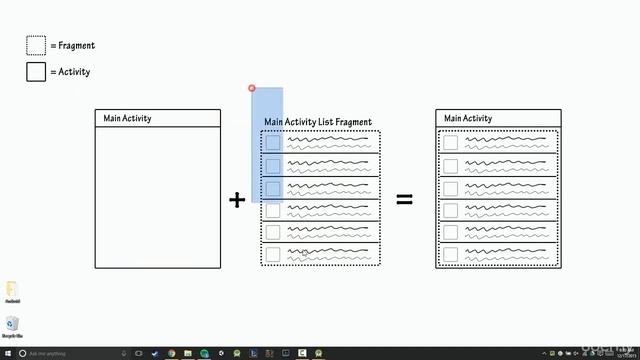Viewport: 640px width, 360px height.
Task: Focus the Ask me anything search box
Action: 73,353
